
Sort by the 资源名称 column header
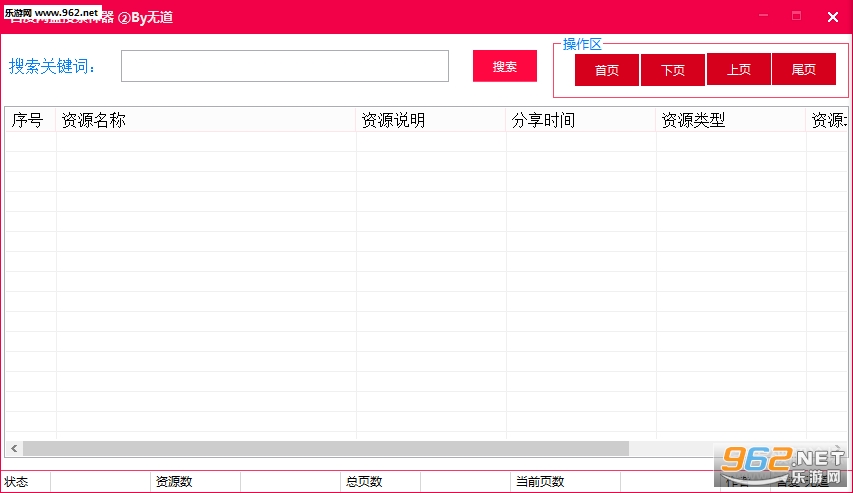[206, 120]
